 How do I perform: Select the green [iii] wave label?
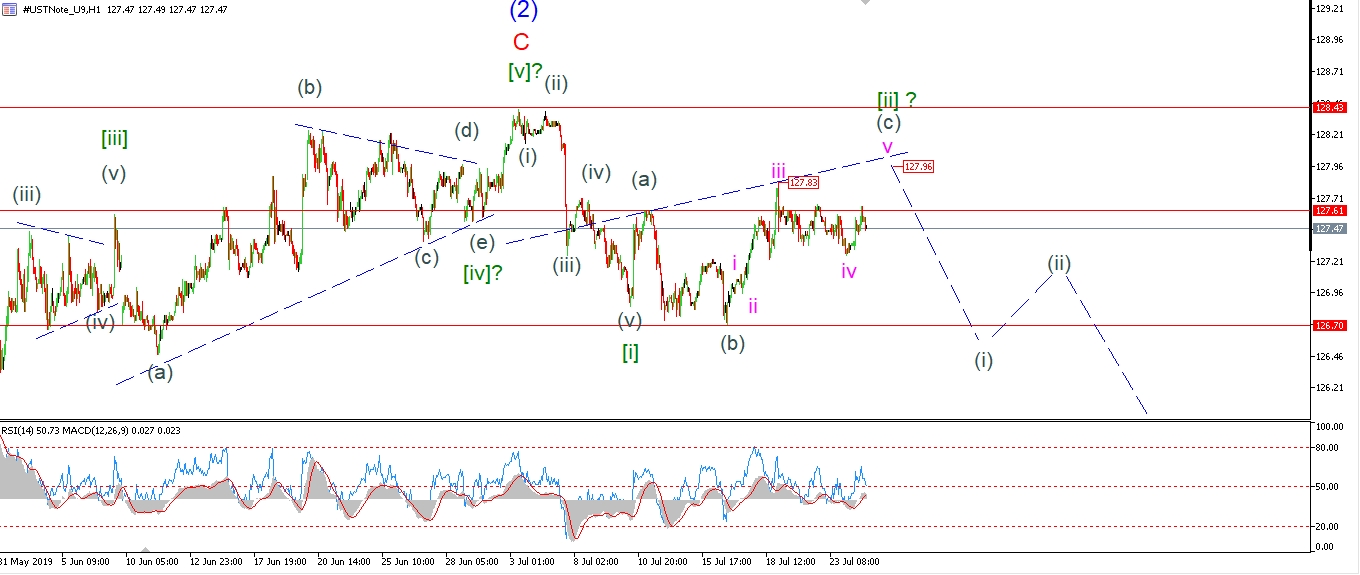[114, 139]
